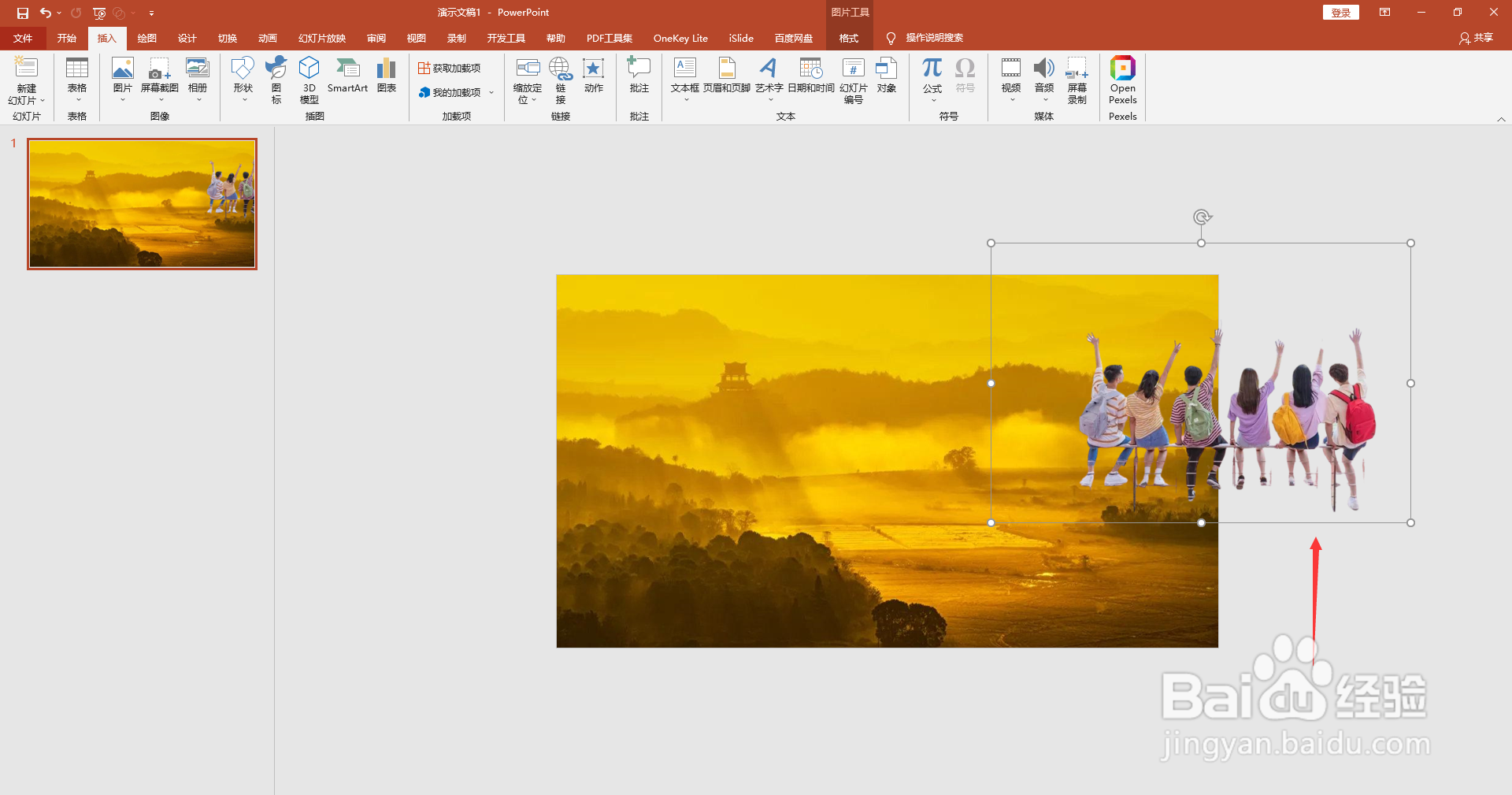This screenshot has width=1512, height=795.
Task: Collapse the ribbon with the chevron
Action: click(1501, 119)
